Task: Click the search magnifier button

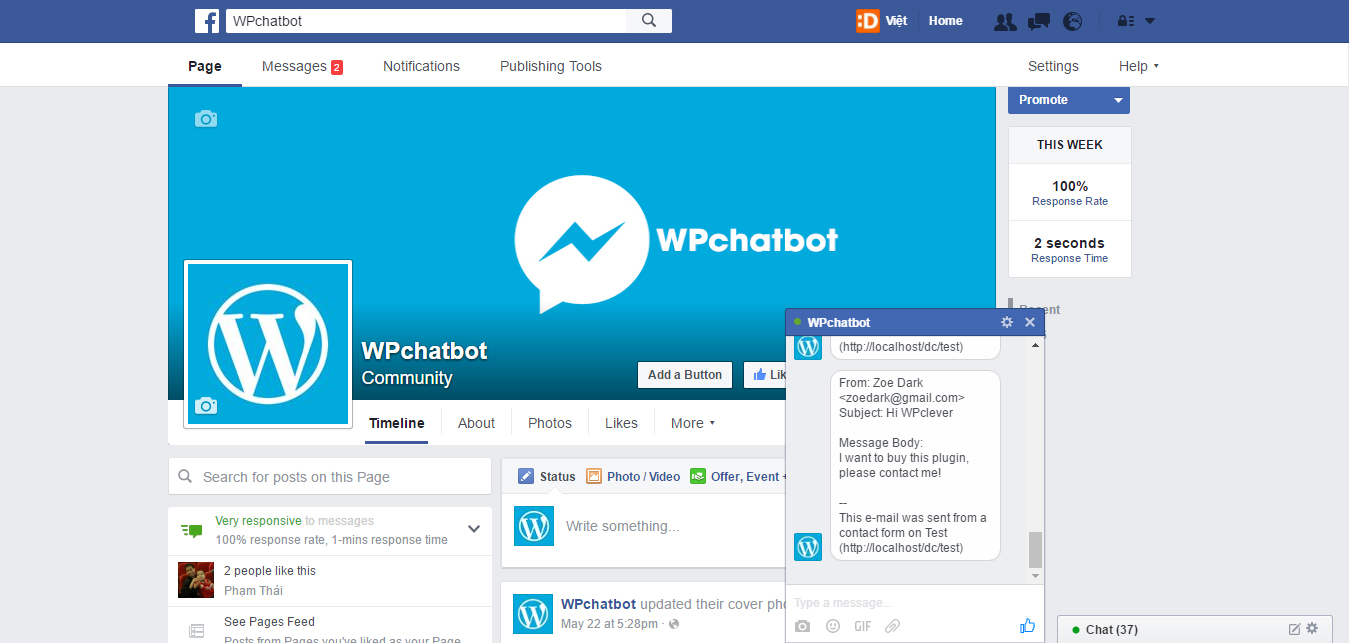Action: (x=649, y=21)
